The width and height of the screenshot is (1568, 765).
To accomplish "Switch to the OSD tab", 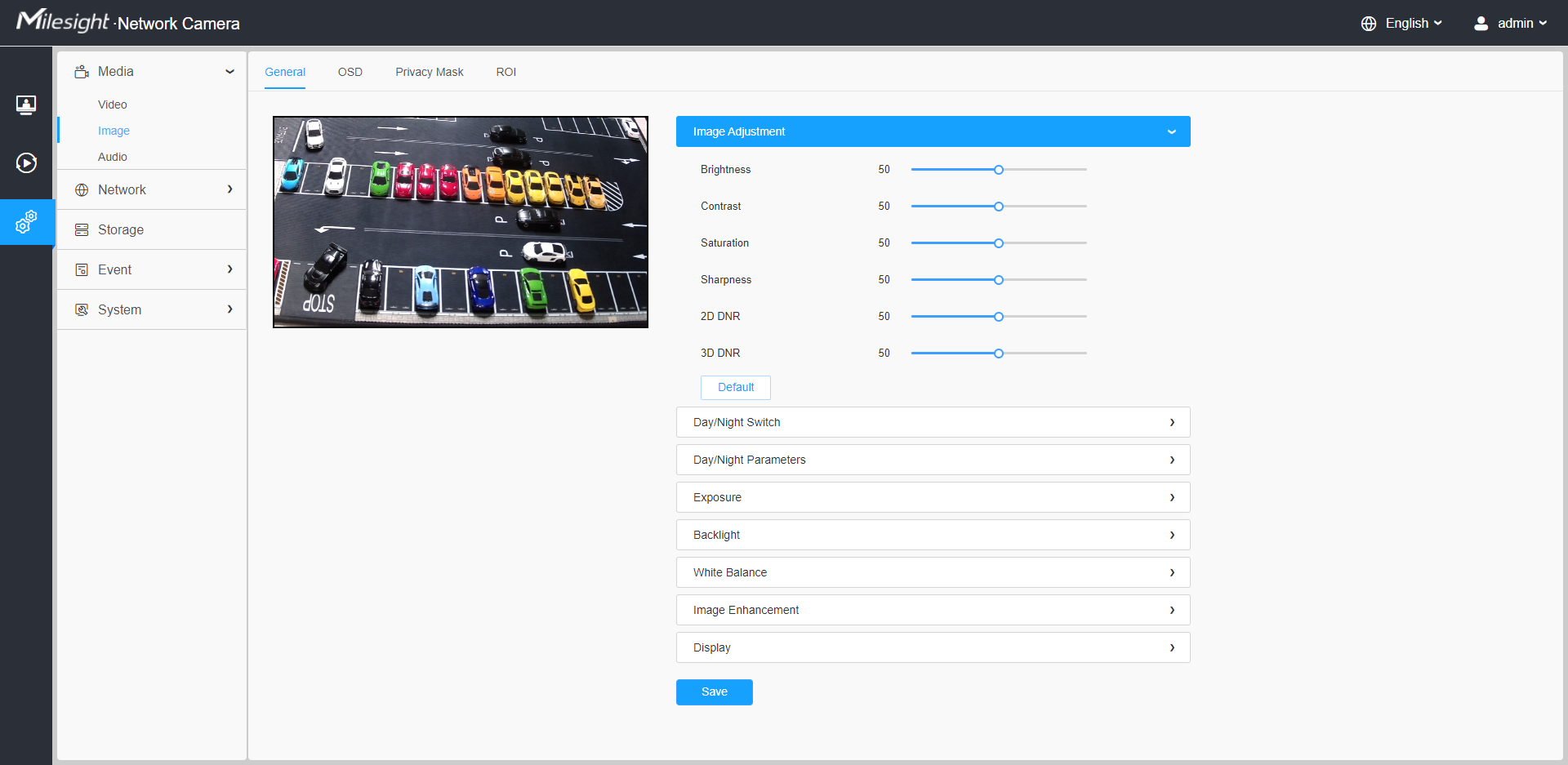I will [350, 72].
